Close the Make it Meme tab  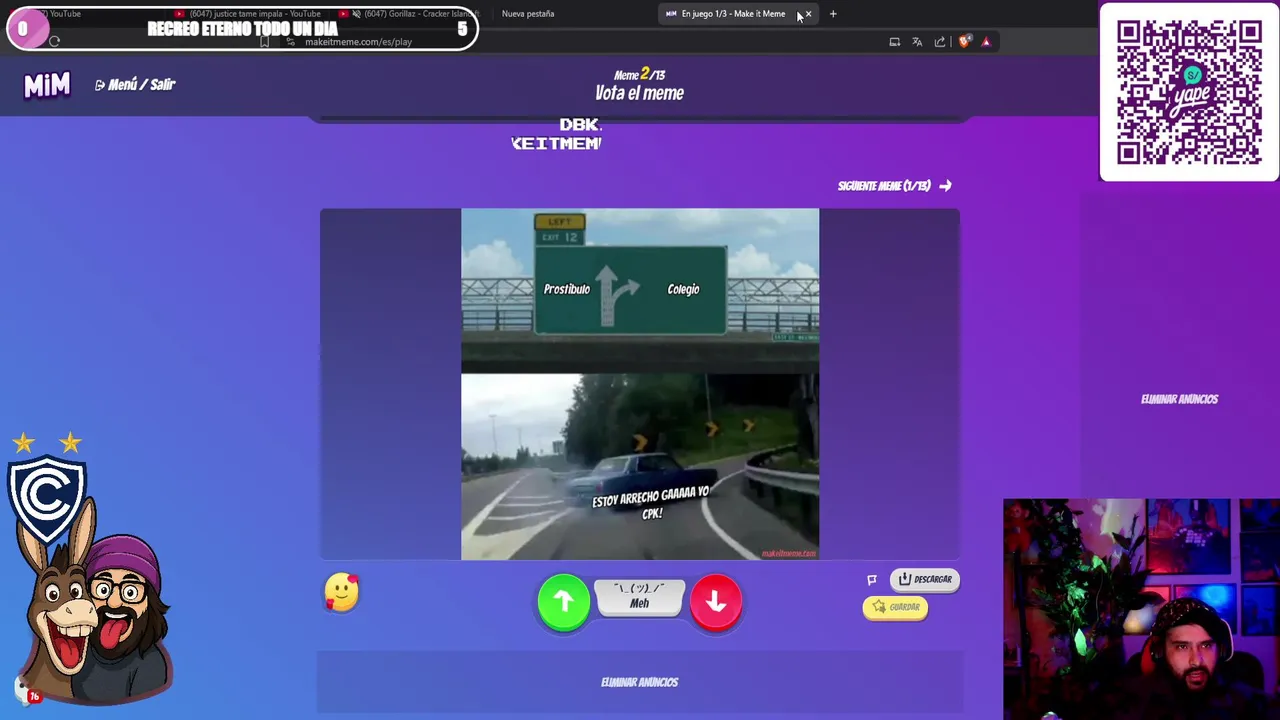[x=808, y=14]
